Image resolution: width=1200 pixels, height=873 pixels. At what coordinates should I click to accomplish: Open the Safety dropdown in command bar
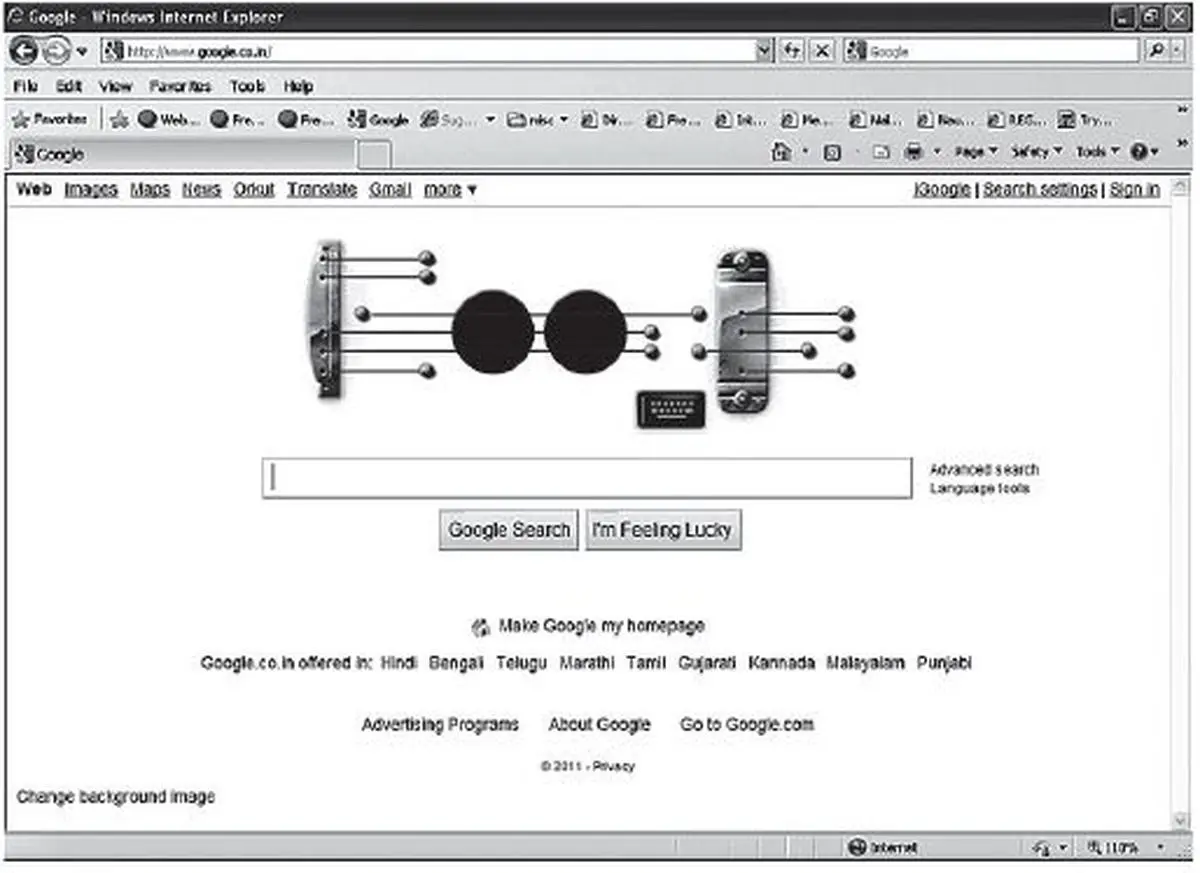click(x=1037, y=152)
